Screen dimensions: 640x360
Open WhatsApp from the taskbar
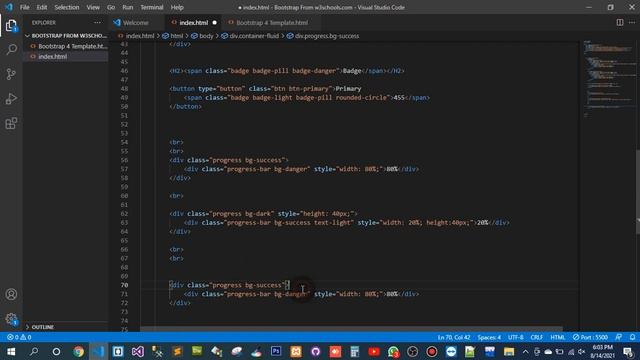click(x=393, y=351)
